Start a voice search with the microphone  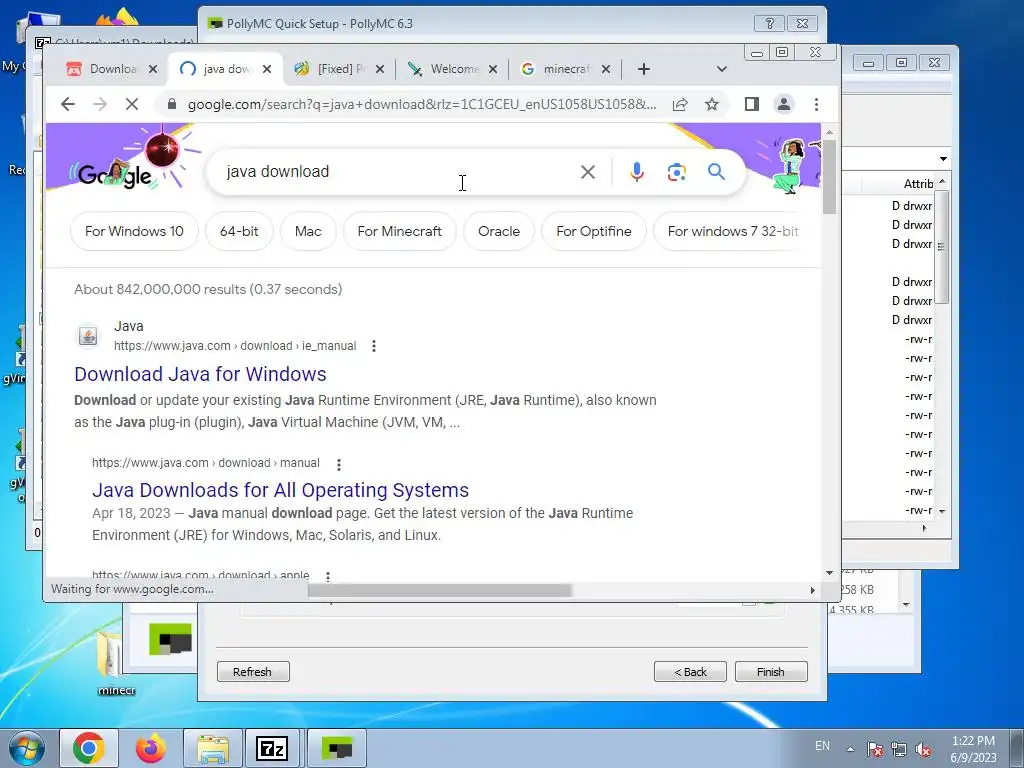[637, 172]
